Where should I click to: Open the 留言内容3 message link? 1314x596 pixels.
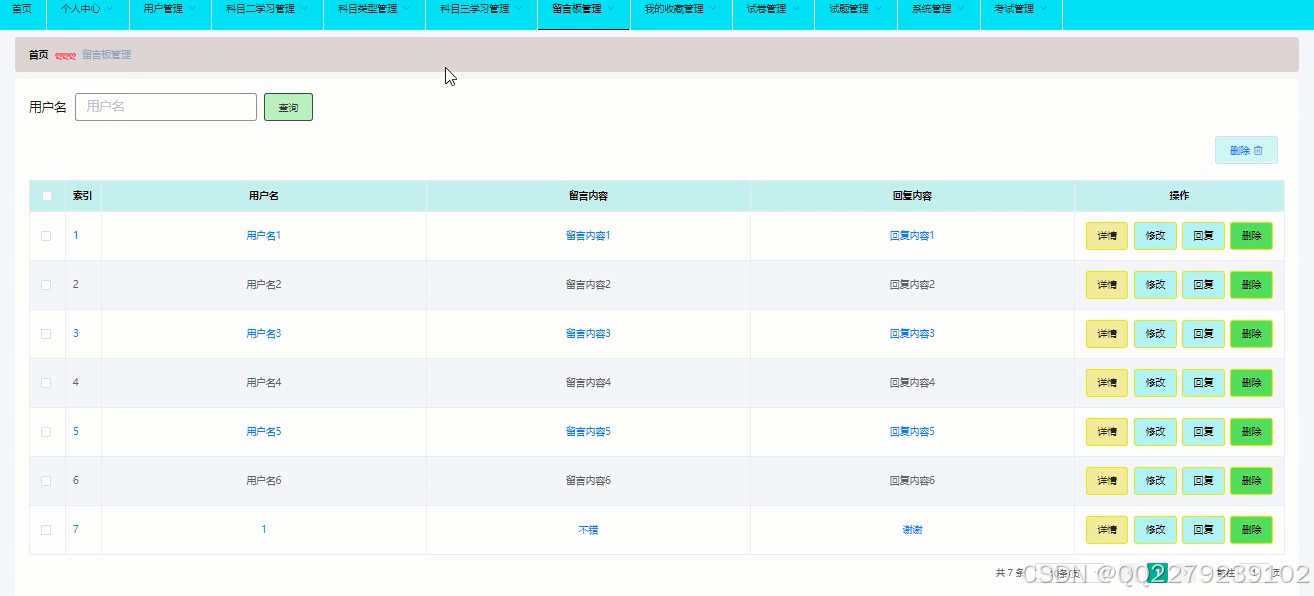588,333
